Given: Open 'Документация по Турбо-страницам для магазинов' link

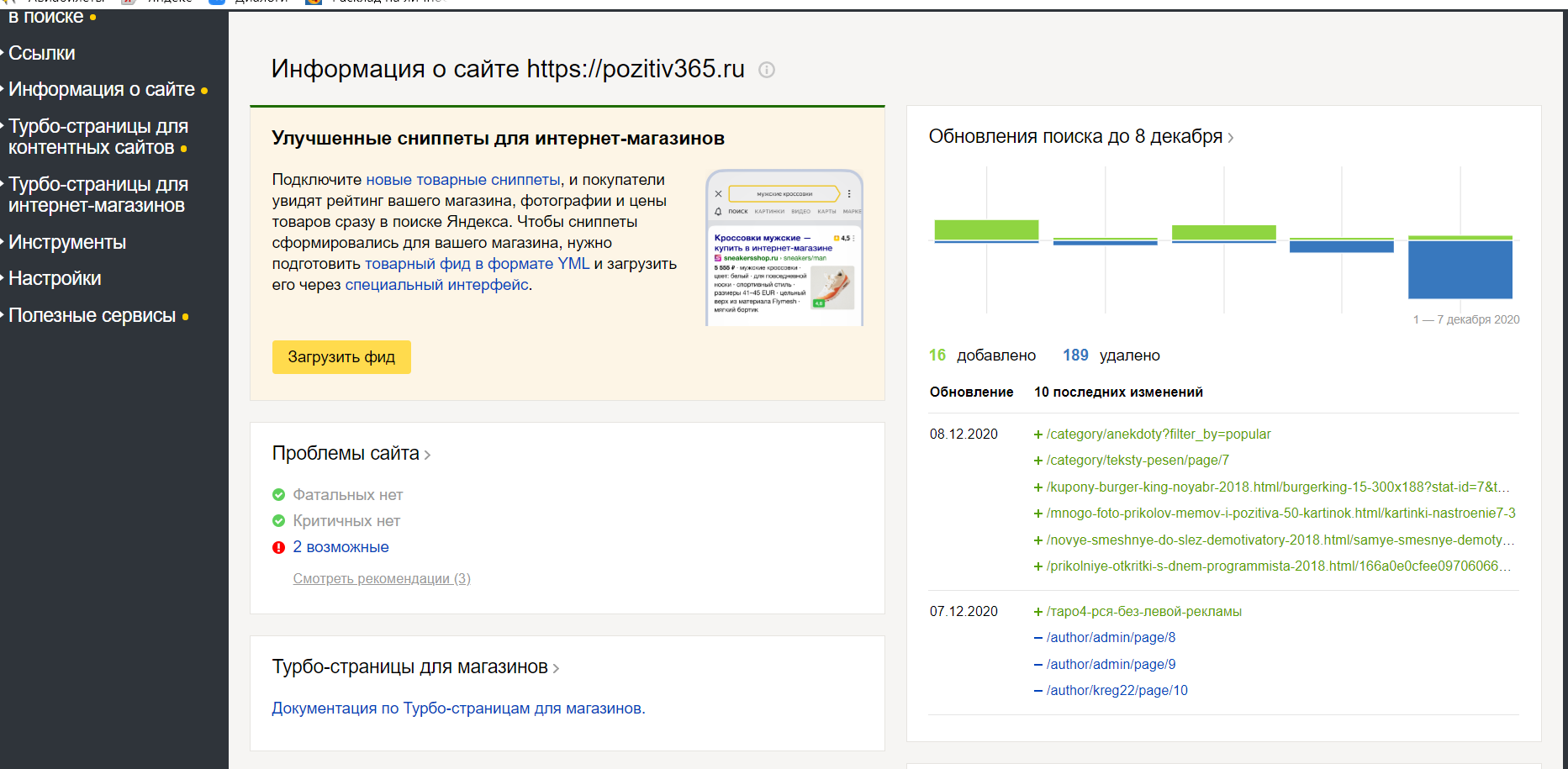Looking at the screenshot, I should [x=458, y=708].
